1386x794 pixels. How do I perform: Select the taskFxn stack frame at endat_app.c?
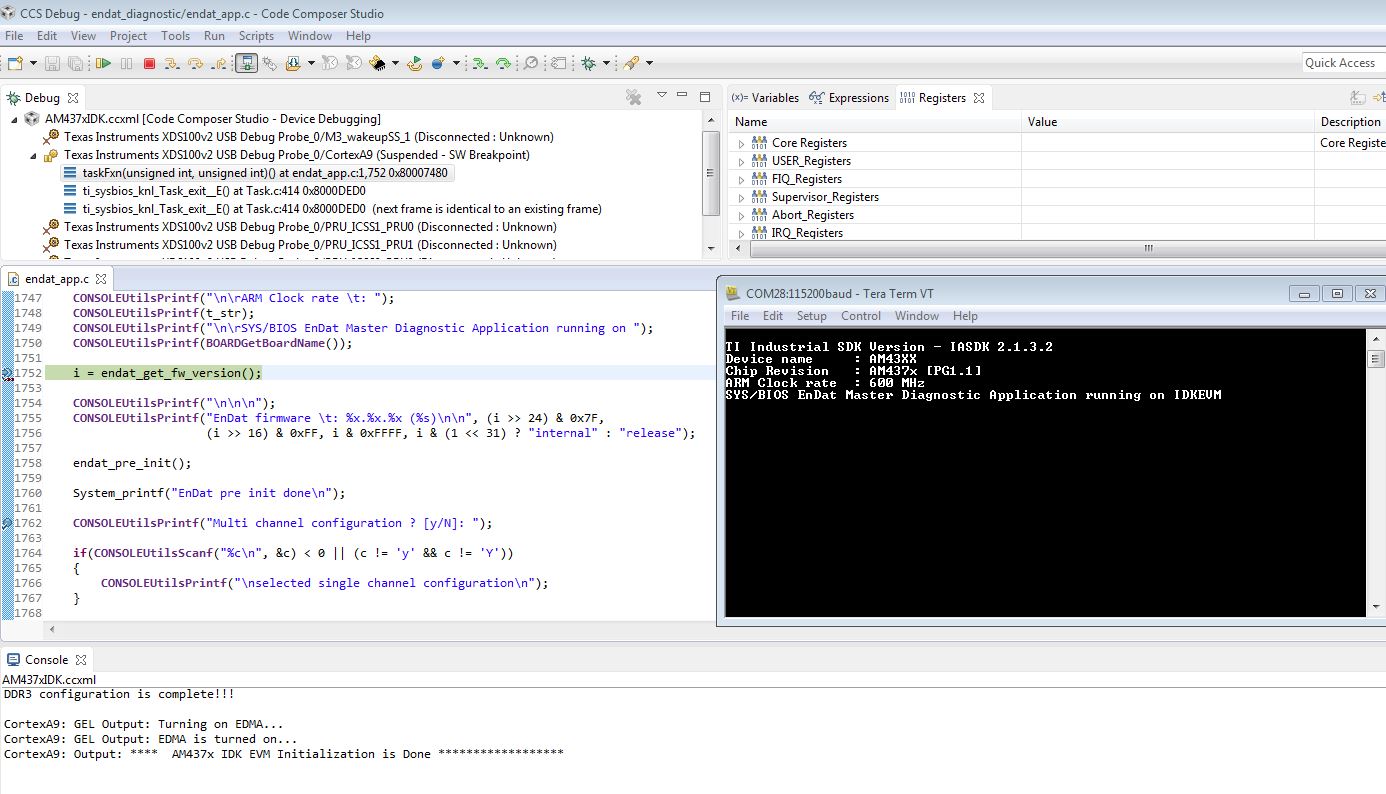click(264, 173)
